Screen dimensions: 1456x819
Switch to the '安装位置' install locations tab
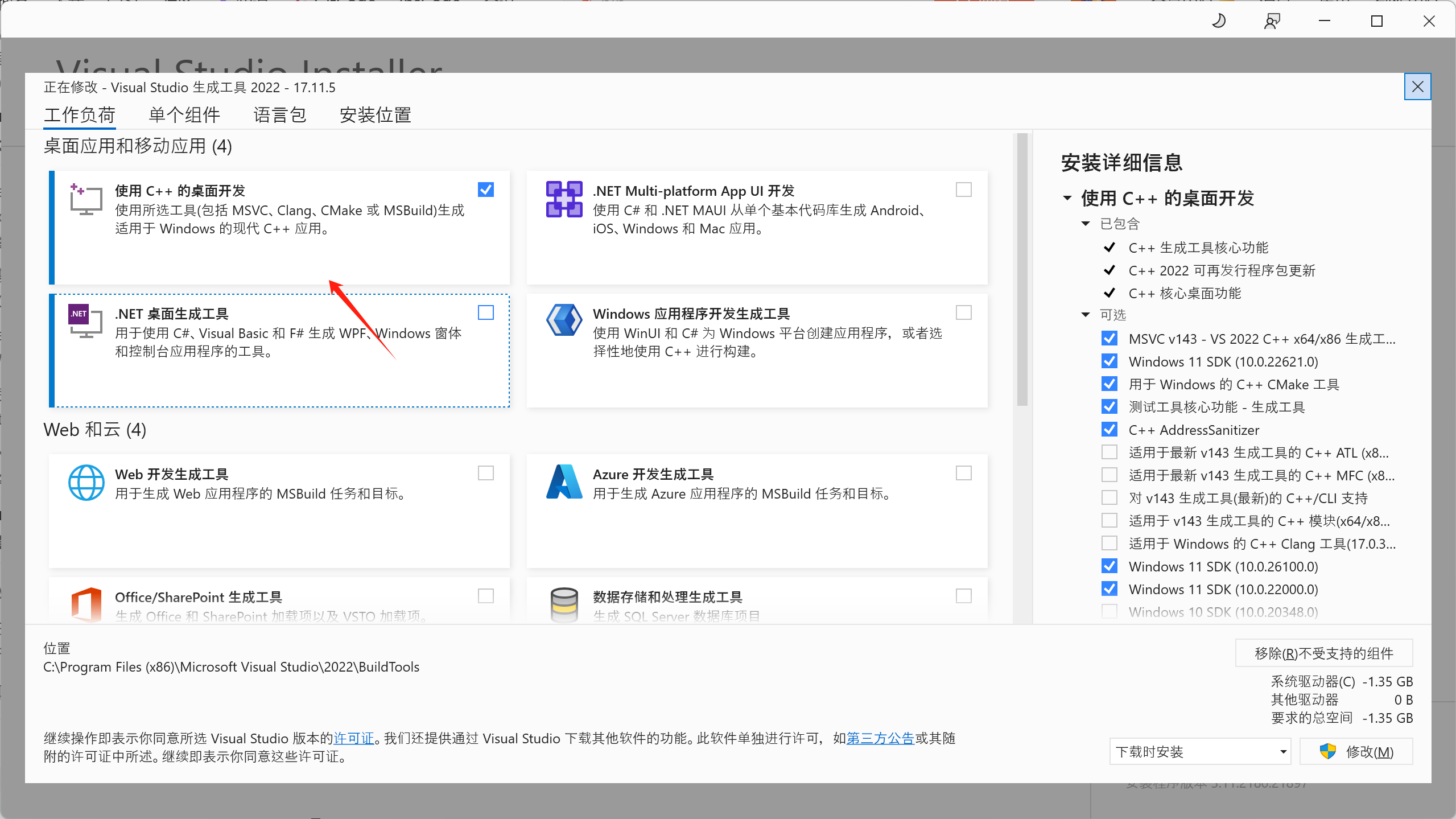[376, 115]
